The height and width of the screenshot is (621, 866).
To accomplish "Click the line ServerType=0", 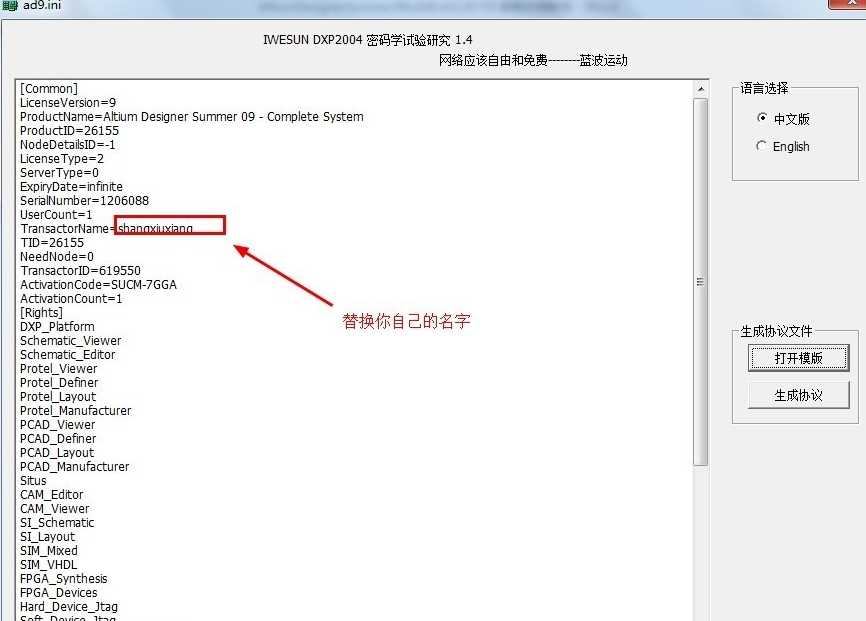I will tap(59, 173).
